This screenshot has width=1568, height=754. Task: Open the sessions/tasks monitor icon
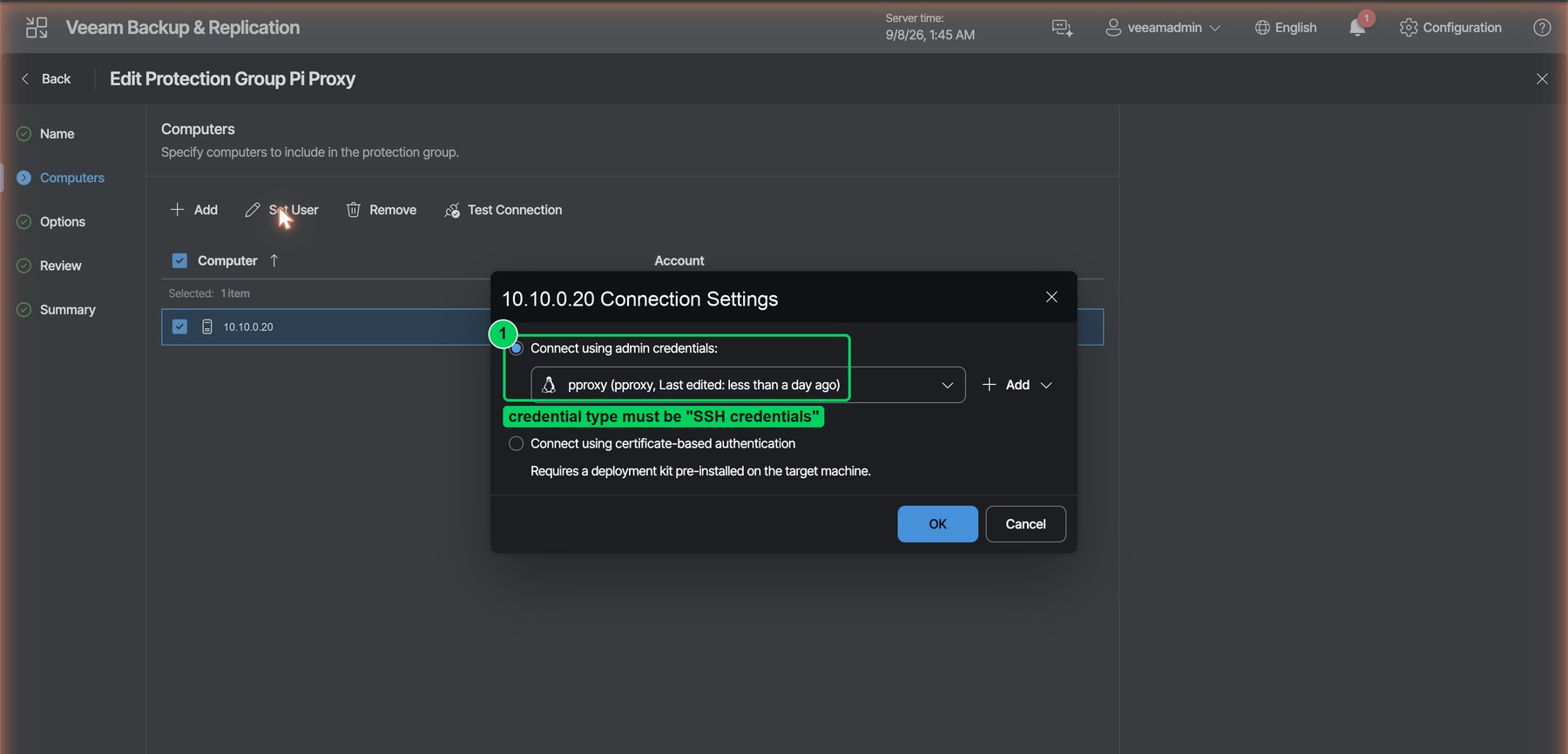[1062, 28]
